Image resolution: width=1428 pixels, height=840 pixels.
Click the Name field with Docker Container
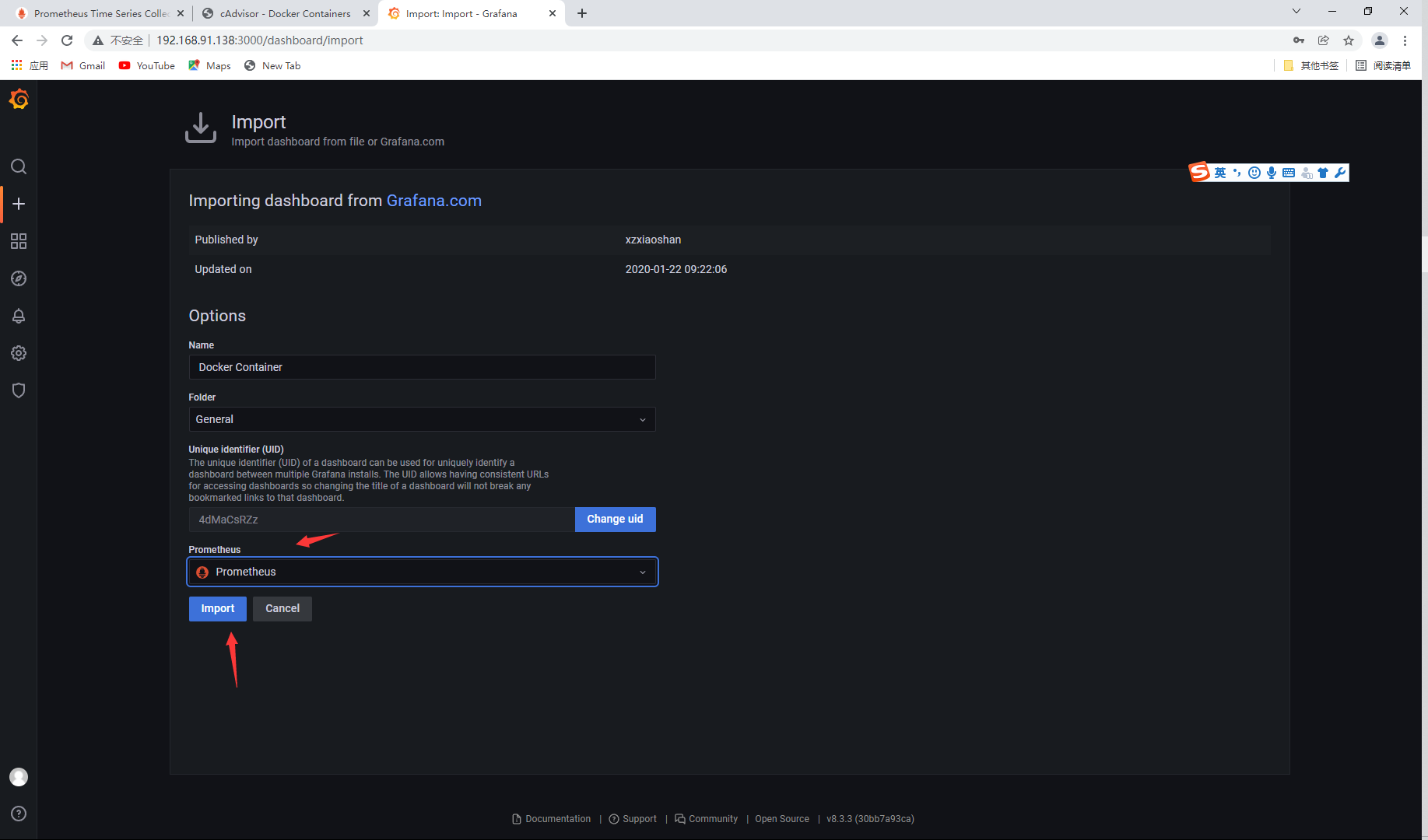[422, 367]
